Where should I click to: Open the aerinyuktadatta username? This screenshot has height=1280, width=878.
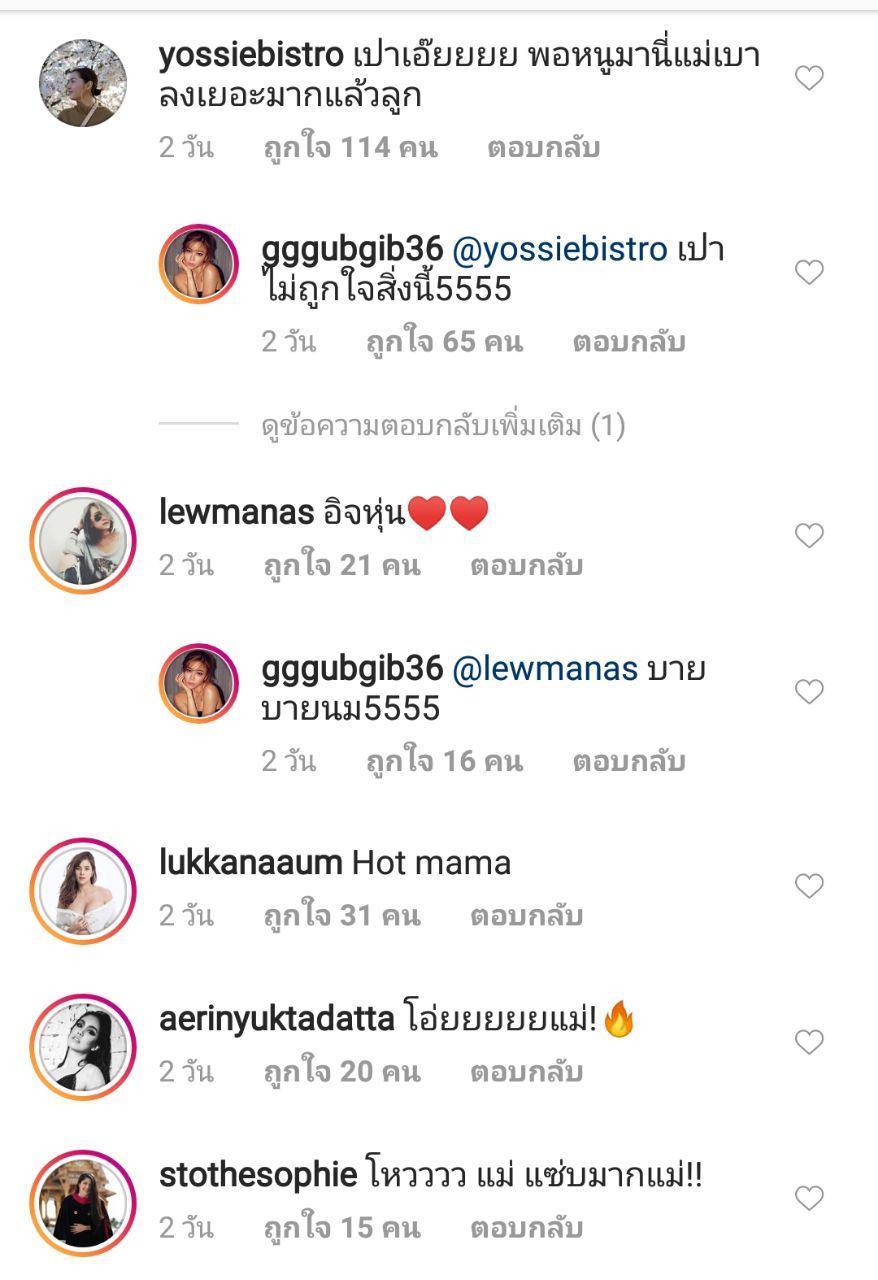pyautogui.click(x=276, y=1019)
